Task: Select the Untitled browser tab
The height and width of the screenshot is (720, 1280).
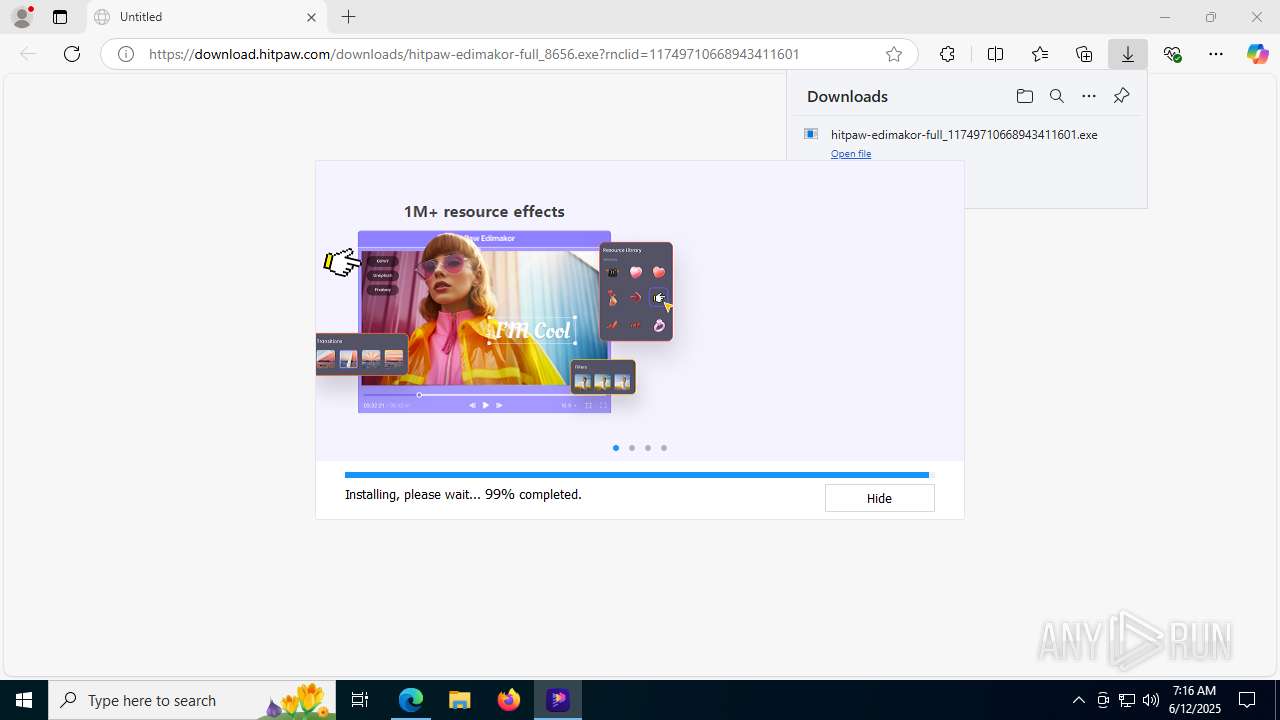Action: click(206, 17)
